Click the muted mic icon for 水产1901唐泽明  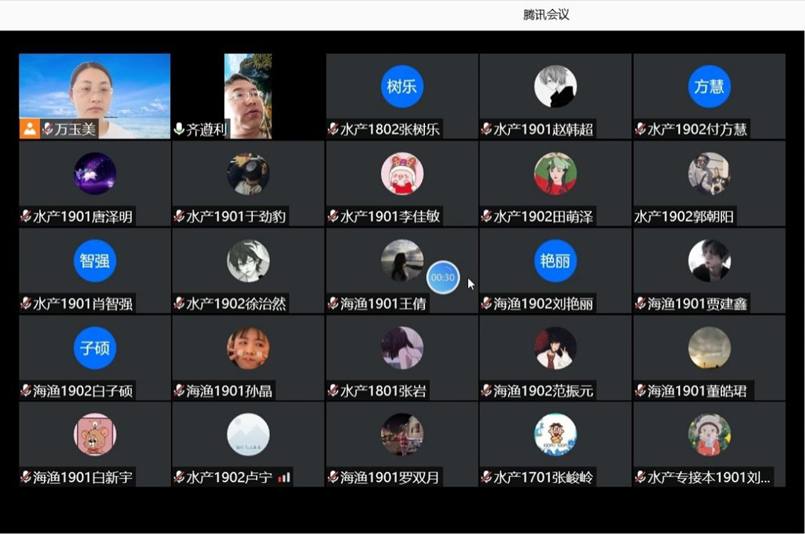tap(25, 217)
